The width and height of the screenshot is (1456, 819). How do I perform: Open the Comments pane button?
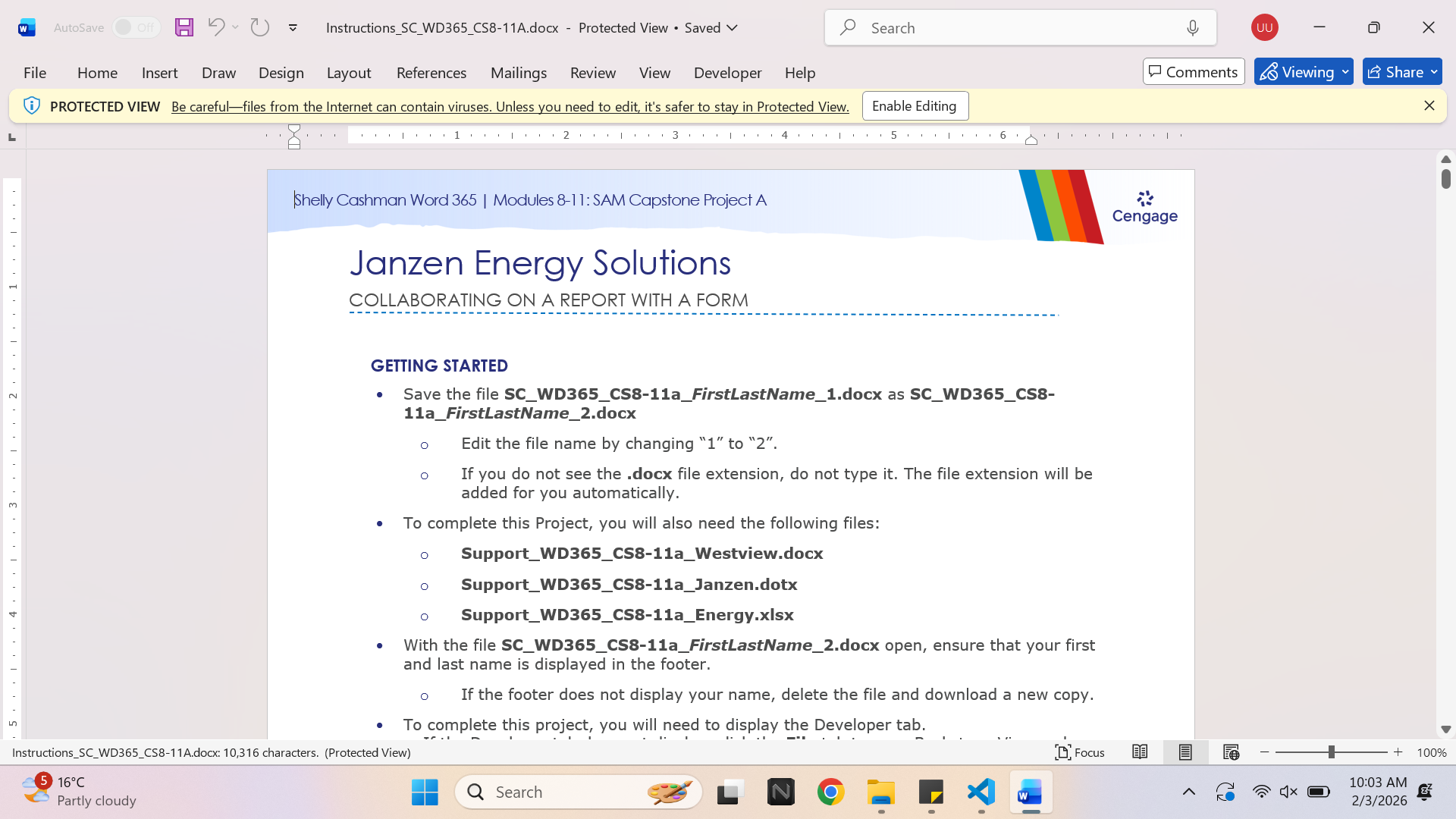[x=1194, y=72]
